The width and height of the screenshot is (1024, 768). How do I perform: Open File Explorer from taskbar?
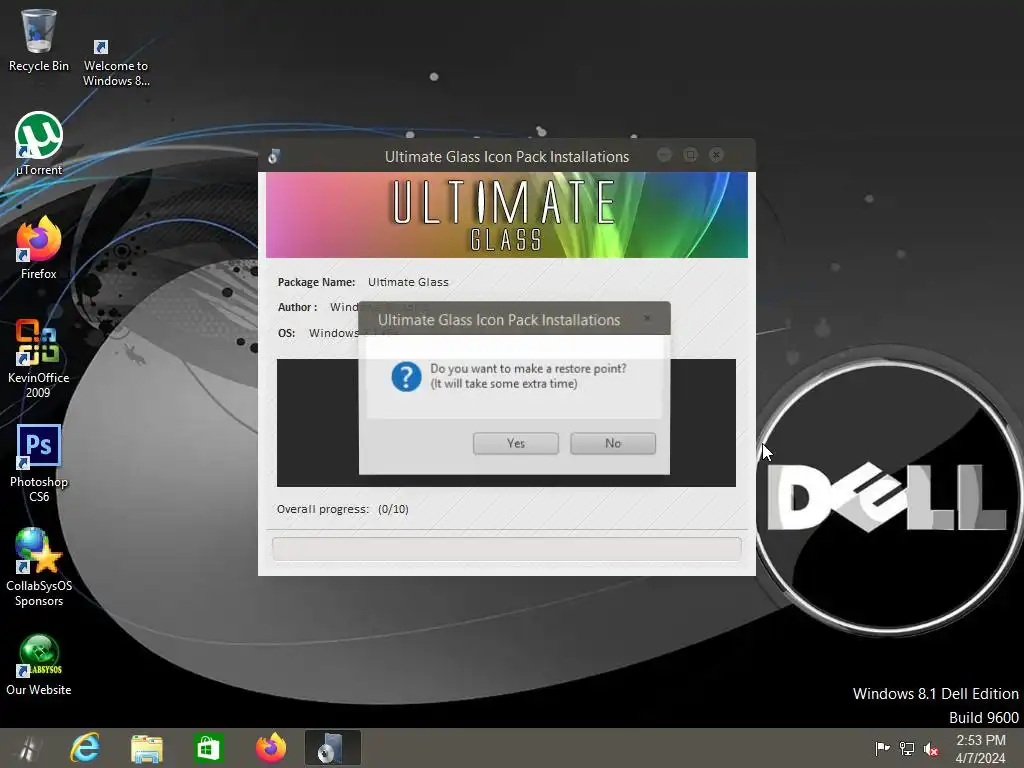coord(146,748)
